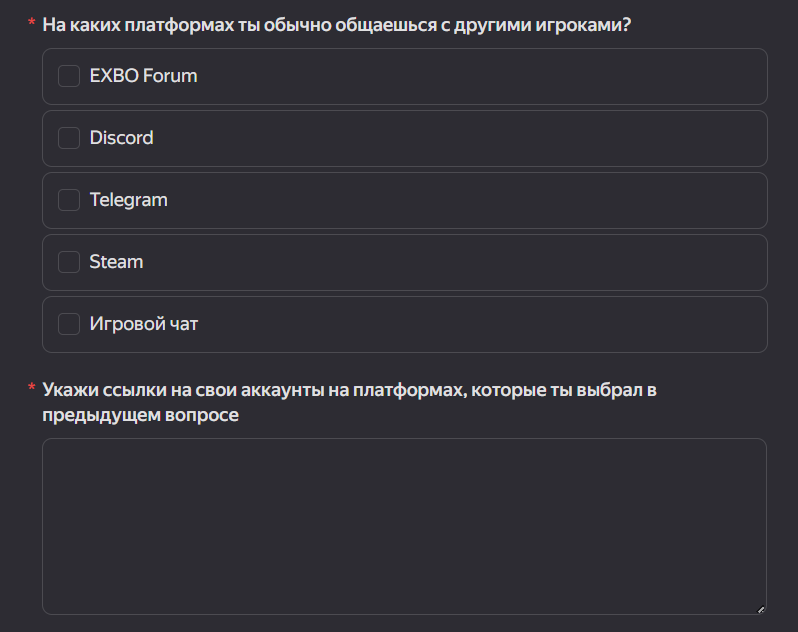
Task: Click the Telegram label text
Action: [x=129, y=200]
